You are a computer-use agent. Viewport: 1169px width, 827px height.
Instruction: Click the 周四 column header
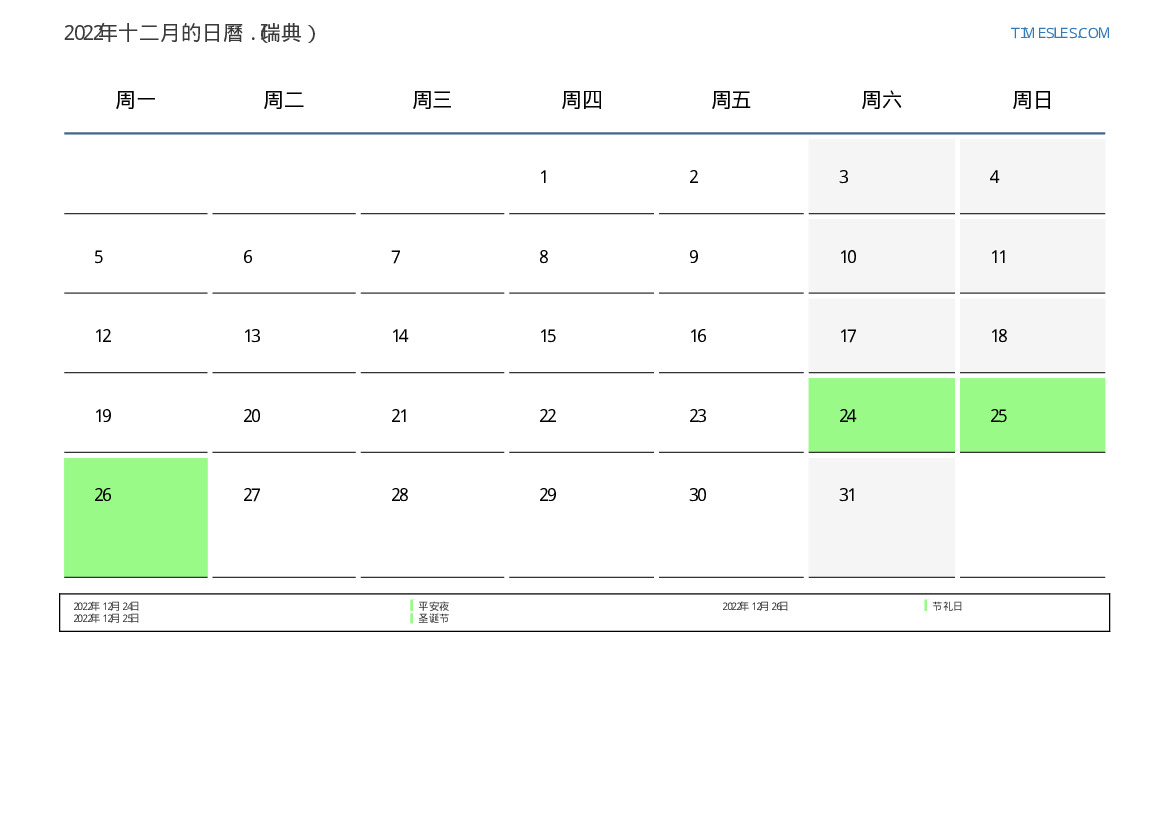coord(581,100)
